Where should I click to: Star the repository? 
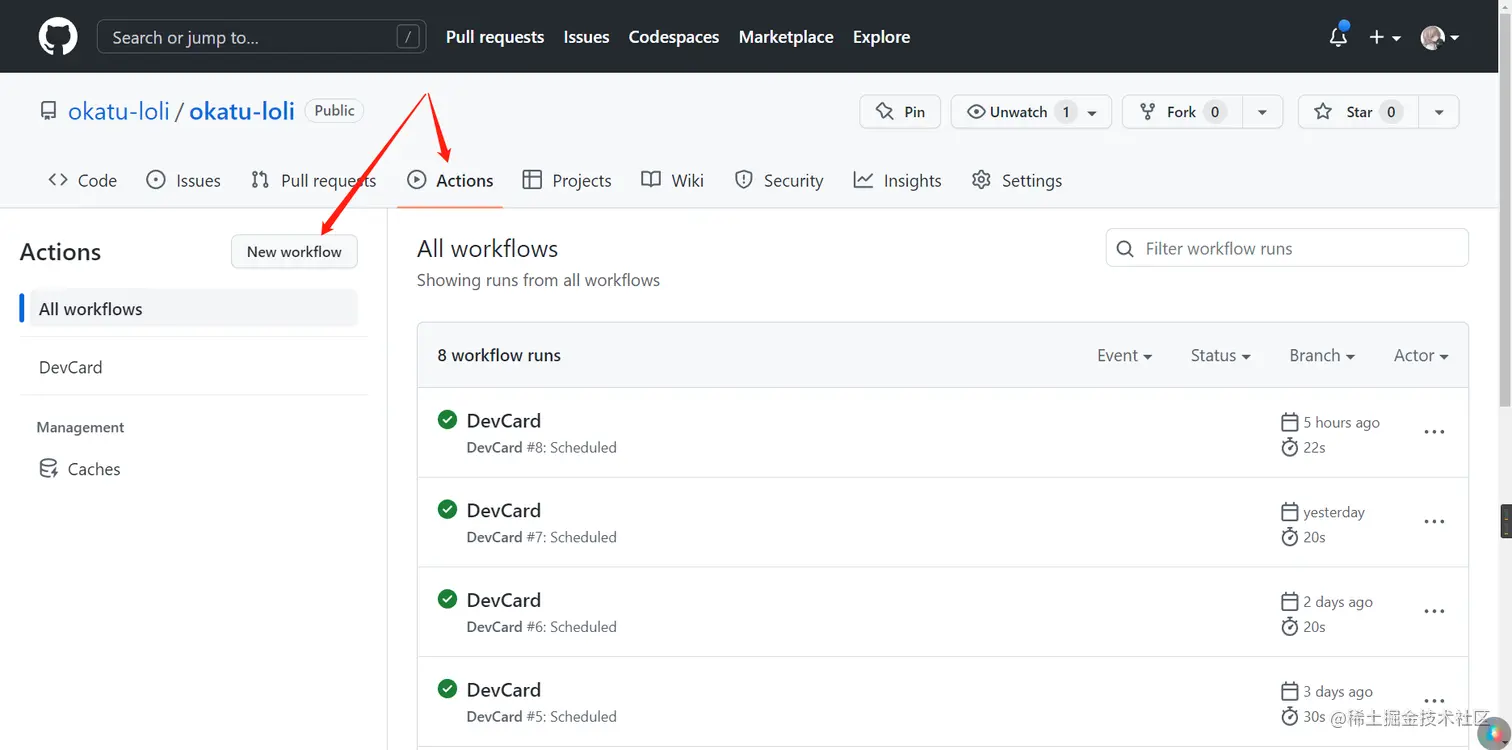(1358, 112)
